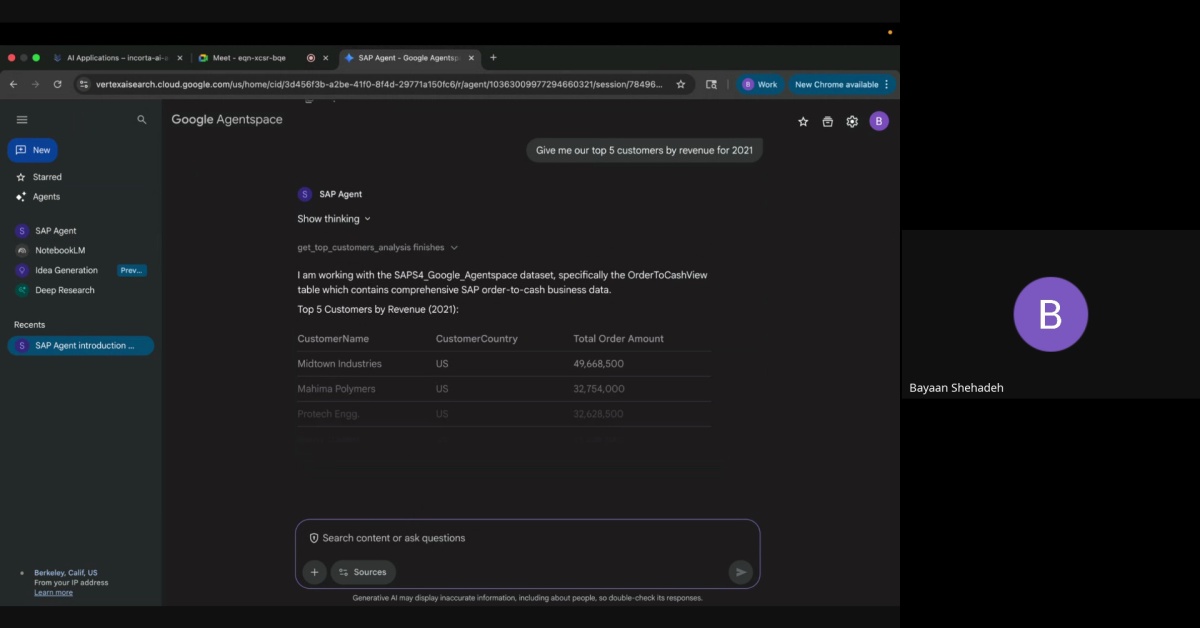The height and width of the screenshot is (628, 1200).
Task: Click the send arrow button
Action: (x=741, y=572)
